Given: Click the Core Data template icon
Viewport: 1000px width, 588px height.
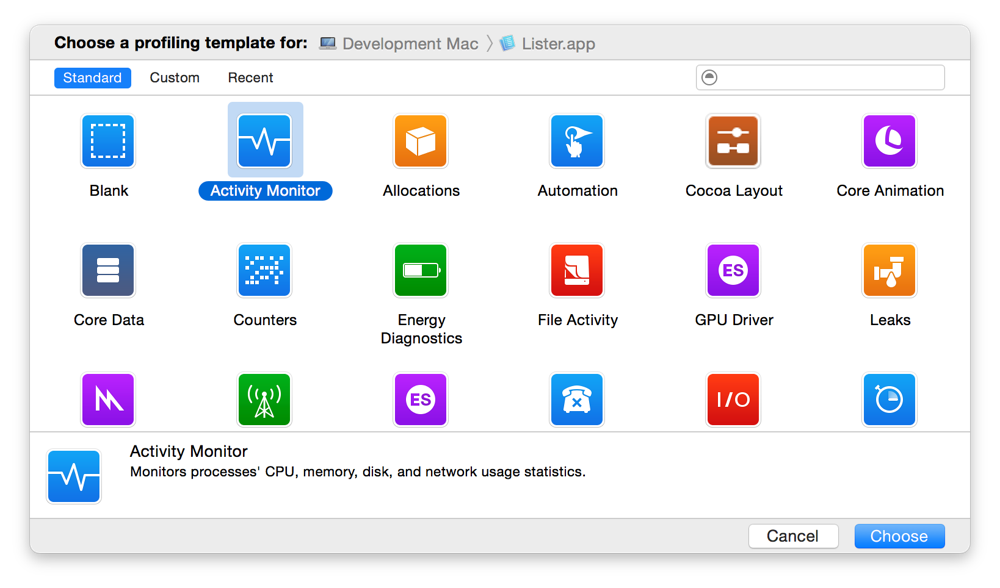Looking at the screenshot, I should point(108,271).
